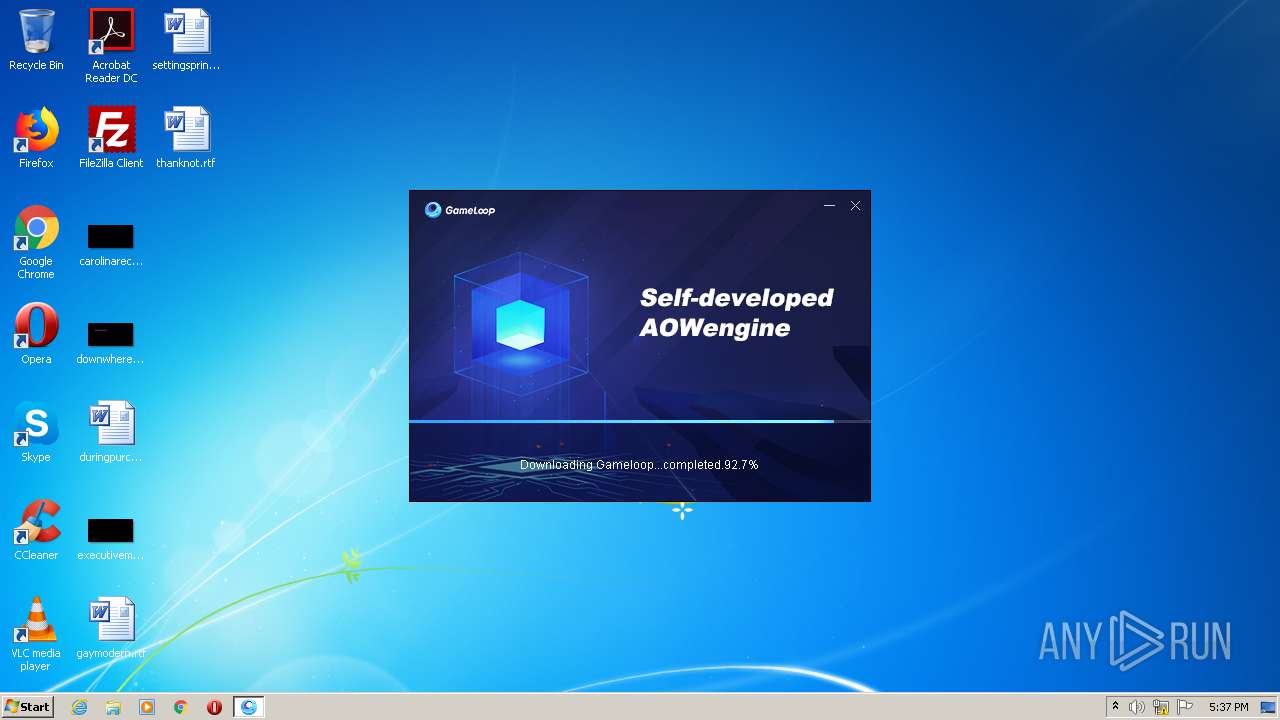Select the downwhere file icon

[x=111, y=343]
